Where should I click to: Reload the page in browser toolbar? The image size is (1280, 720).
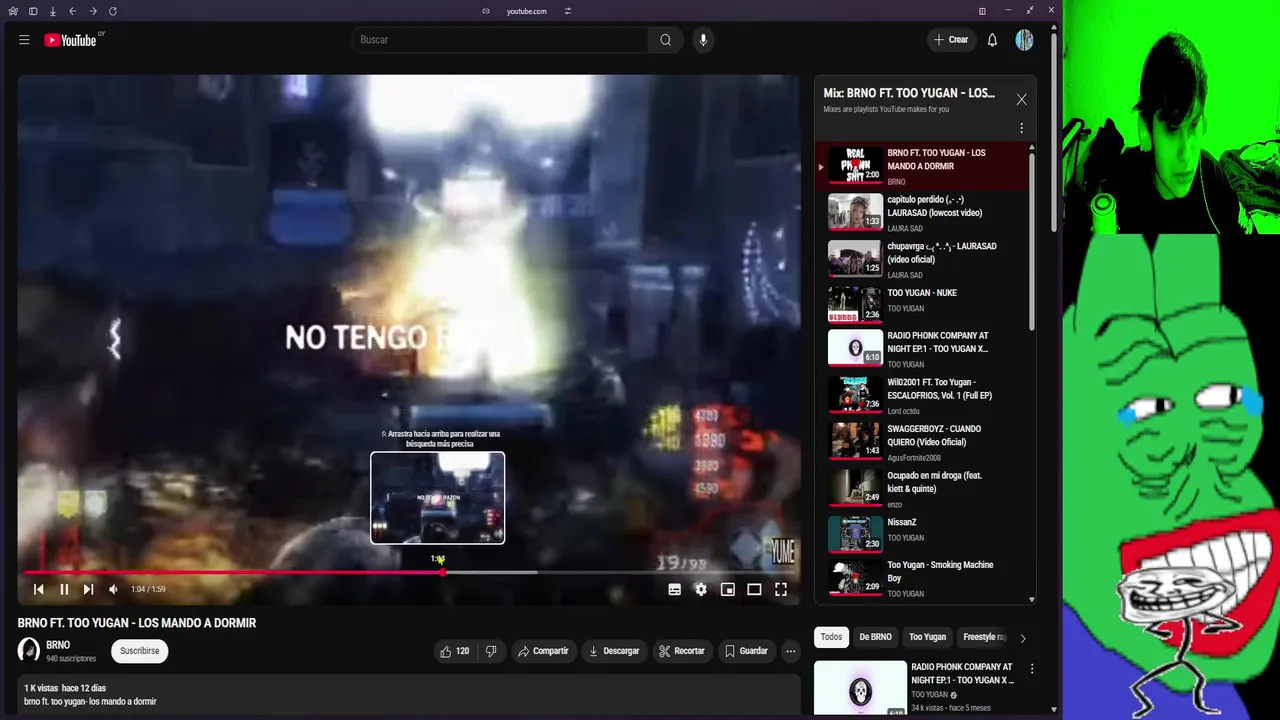pyautogui.click(x=112, y=11)
